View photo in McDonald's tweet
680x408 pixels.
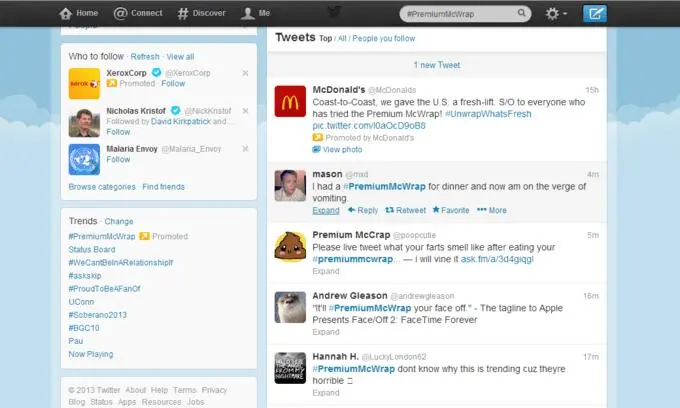(337, 150)
